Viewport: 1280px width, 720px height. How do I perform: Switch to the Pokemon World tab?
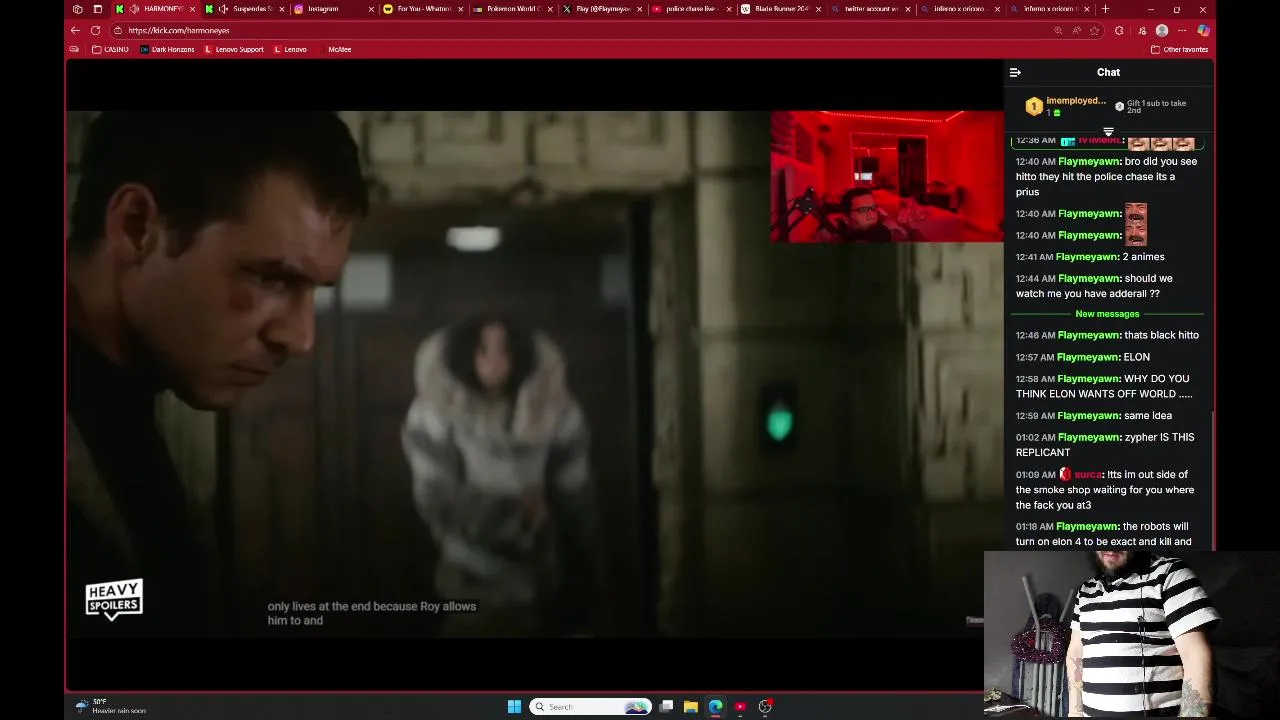pos(512,9)
